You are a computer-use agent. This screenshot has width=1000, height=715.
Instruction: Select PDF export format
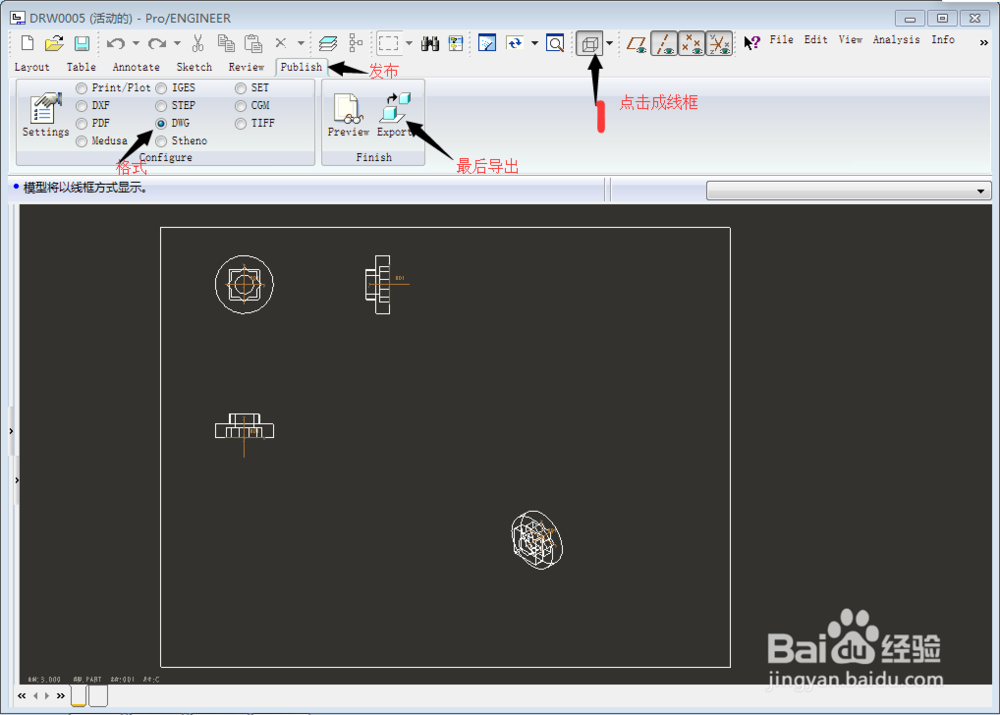(82, 124)
